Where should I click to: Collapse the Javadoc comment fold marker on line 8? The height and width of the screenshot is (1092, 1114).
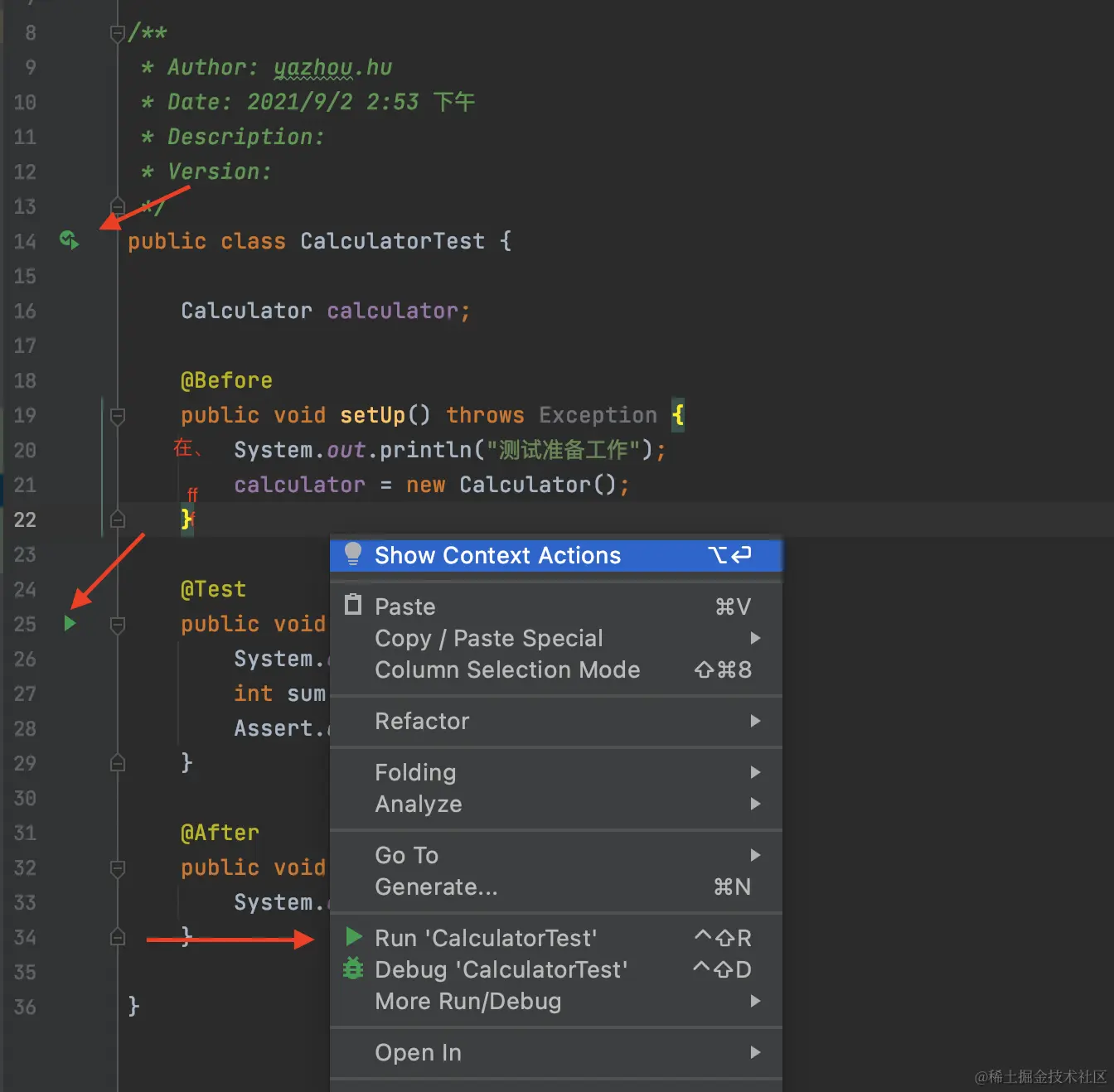(117, 33)
